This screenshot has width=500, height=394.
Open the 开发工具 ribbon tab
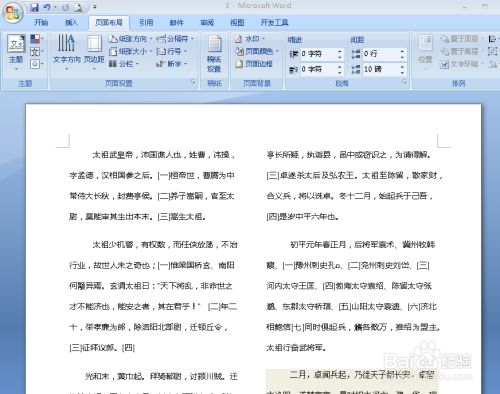click(274, 23)
